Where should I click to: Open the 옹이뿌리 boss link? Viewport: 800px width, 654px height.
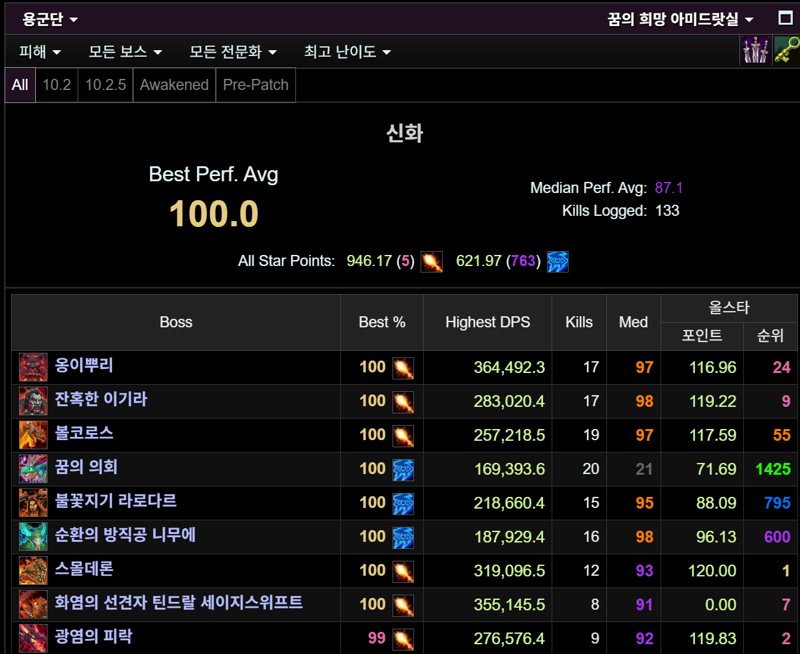(84, 365)
